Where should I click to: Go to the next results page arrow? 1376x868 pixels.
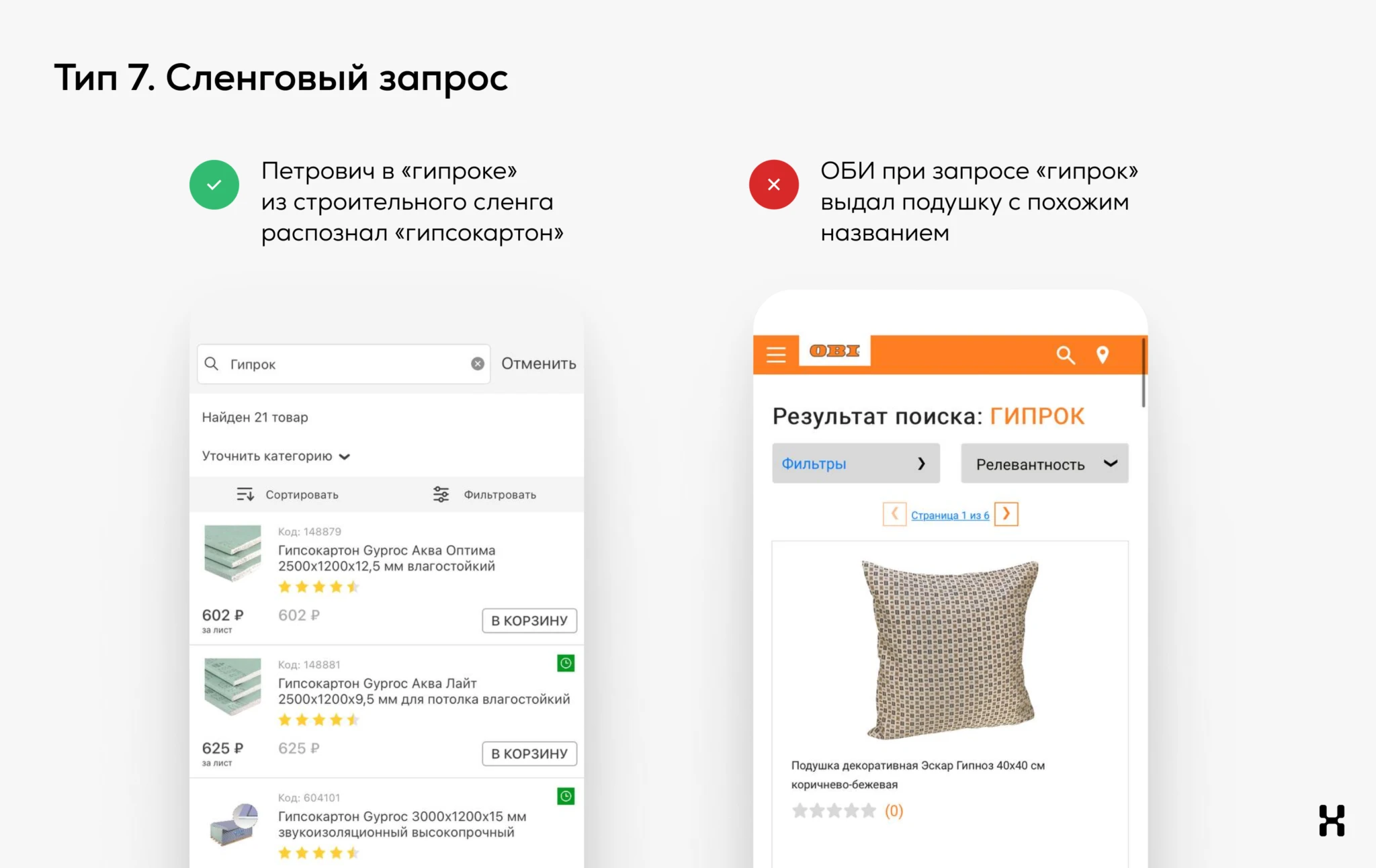click(1006, 514)
